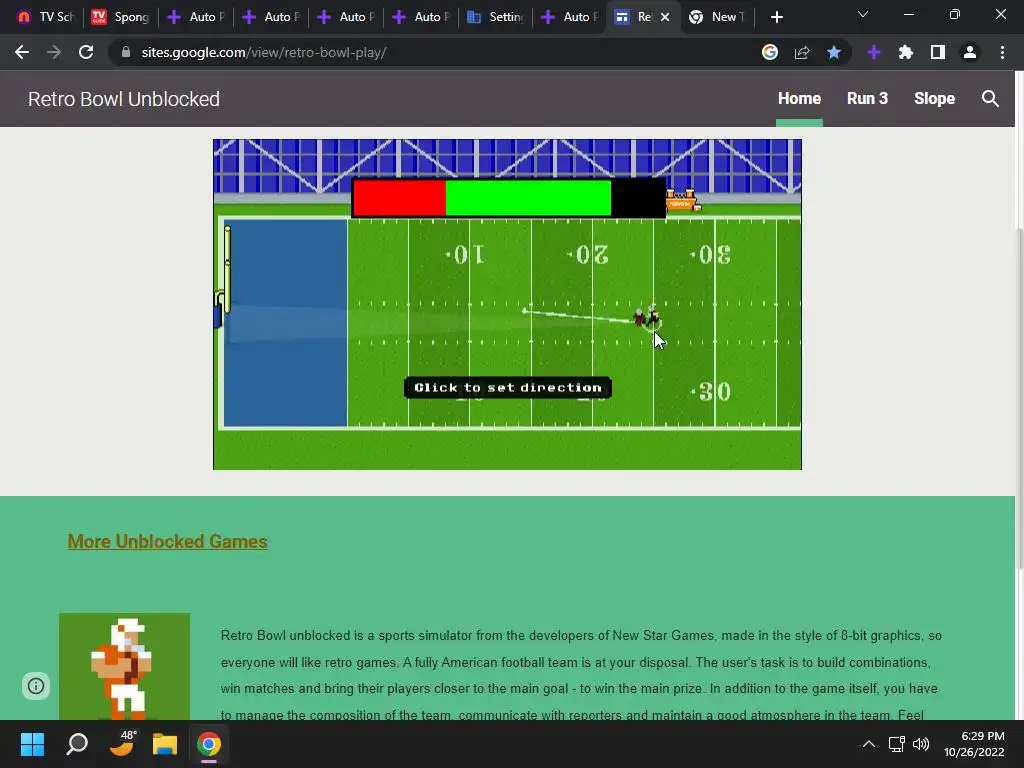Switch to the New Tab tab
This screenshot has height=768, width=1024.
pos(716,17)
